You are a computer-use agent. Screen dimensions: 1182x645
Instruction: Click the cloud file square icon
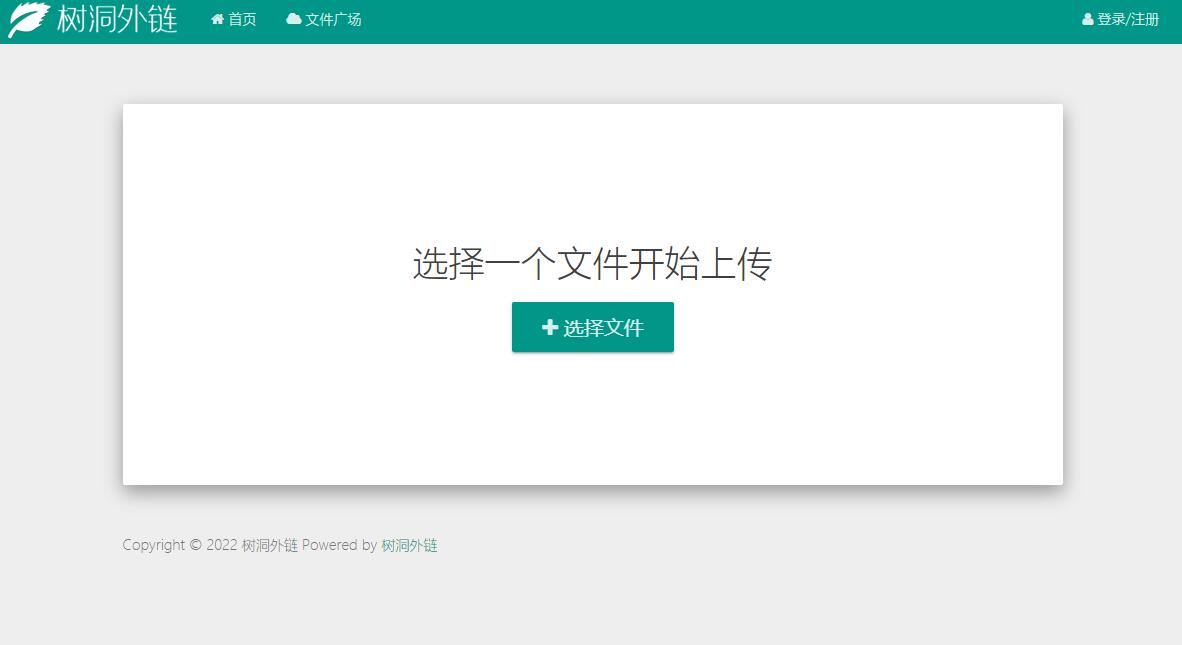292,18
